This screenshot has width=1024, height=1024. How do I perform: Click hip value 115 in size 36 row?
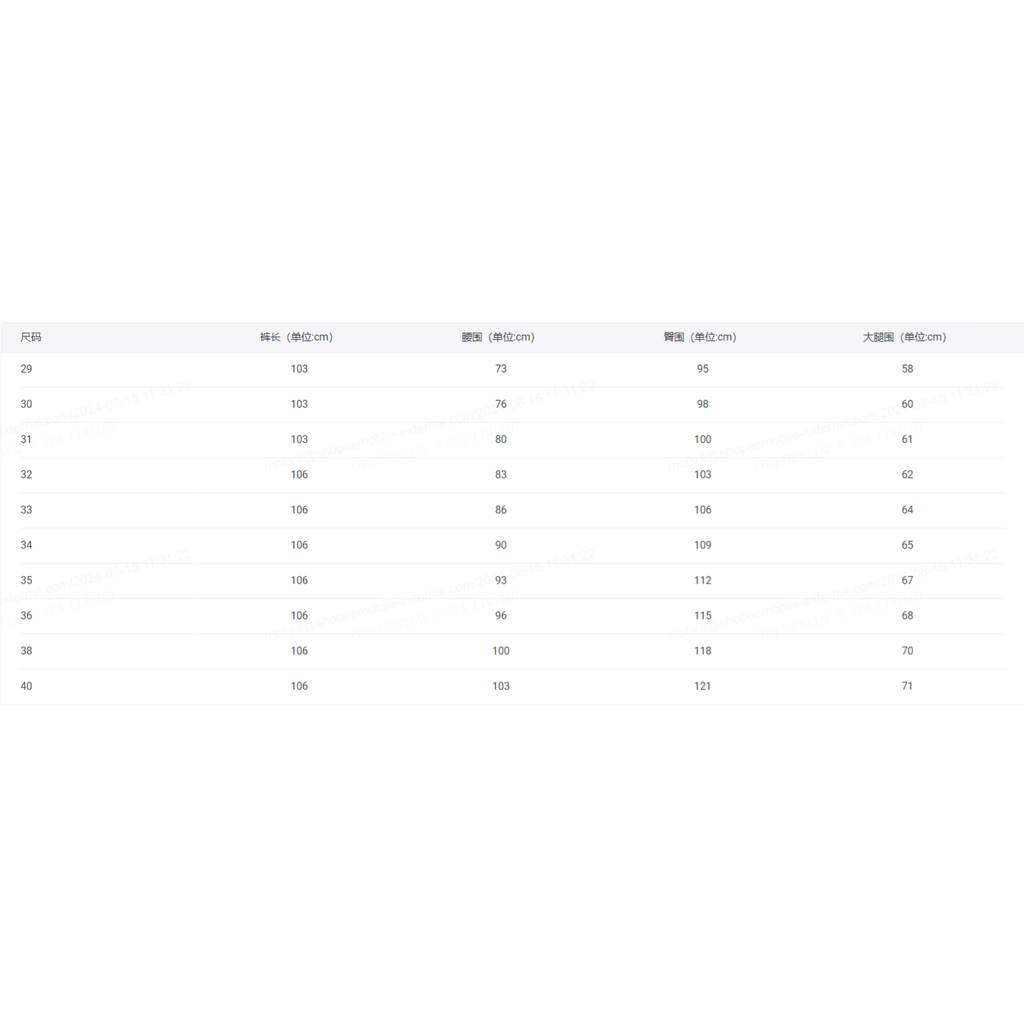point(703,616)
